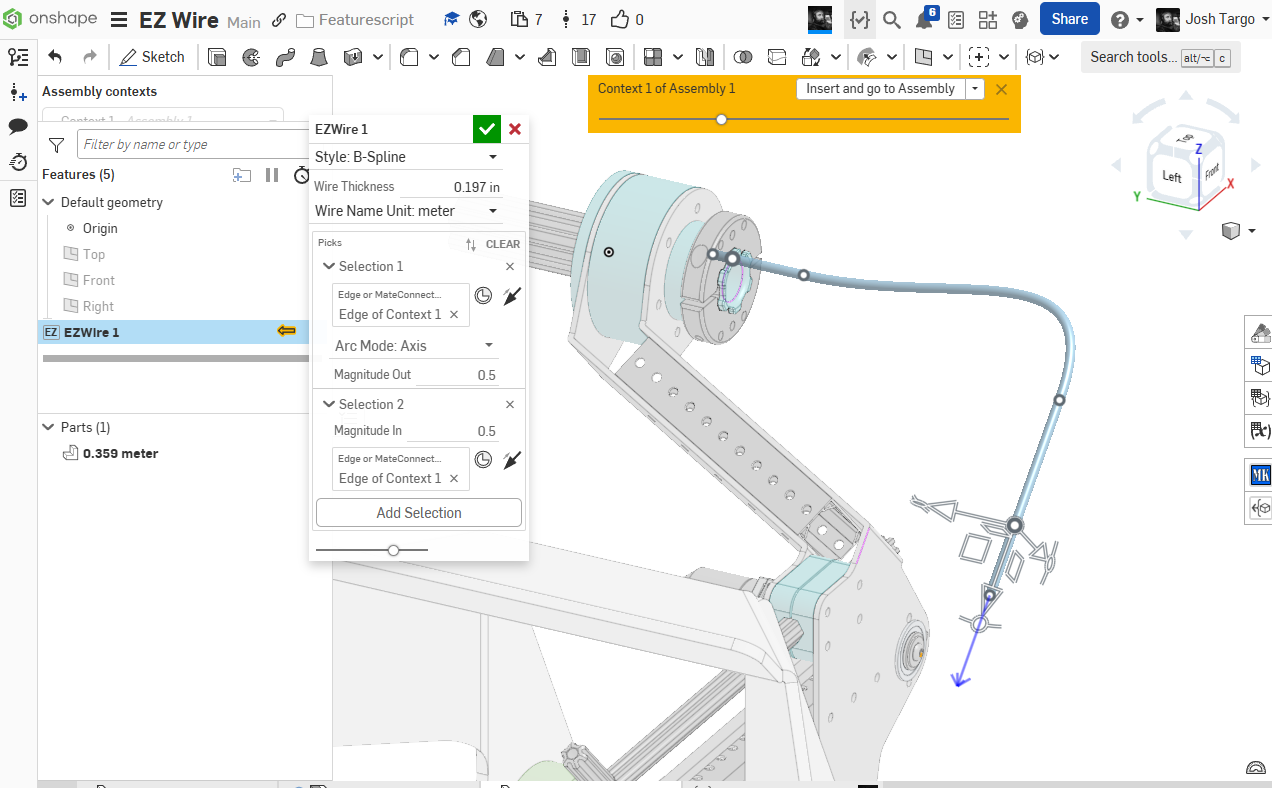1272x788 pixels.
Task: Select the EZWire 1 feature
Action: pos(173,332)
